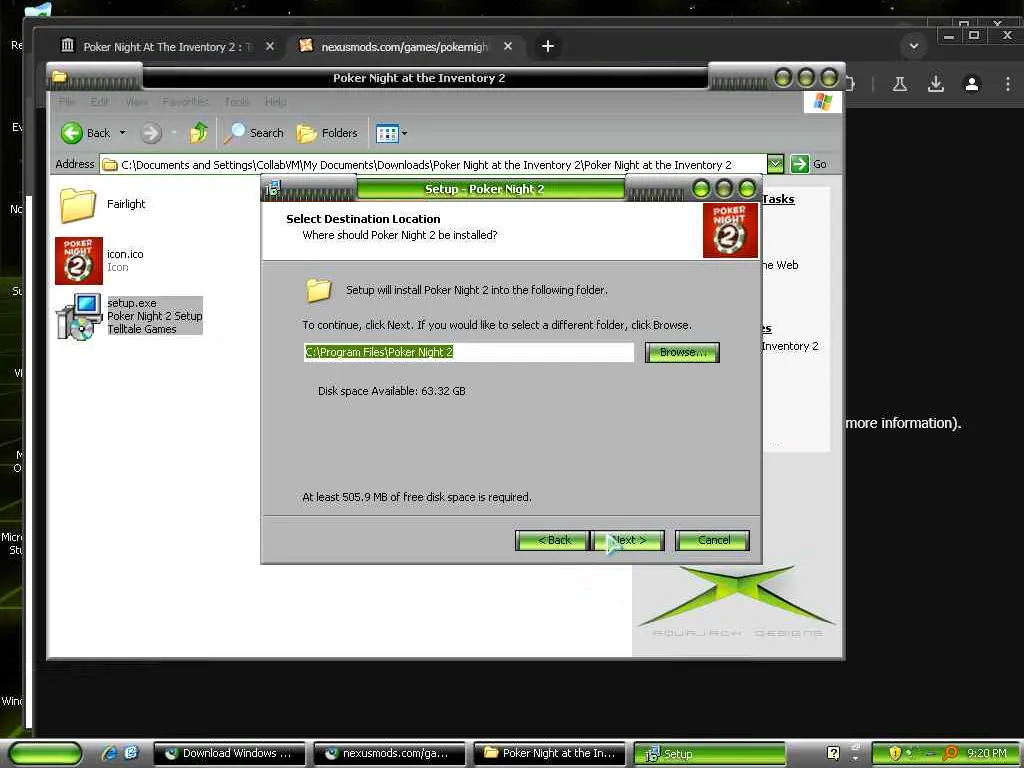This screenshot has height=768, width=1024.
Task: Click the Start button on taskbar
Action: click(46, 754)
